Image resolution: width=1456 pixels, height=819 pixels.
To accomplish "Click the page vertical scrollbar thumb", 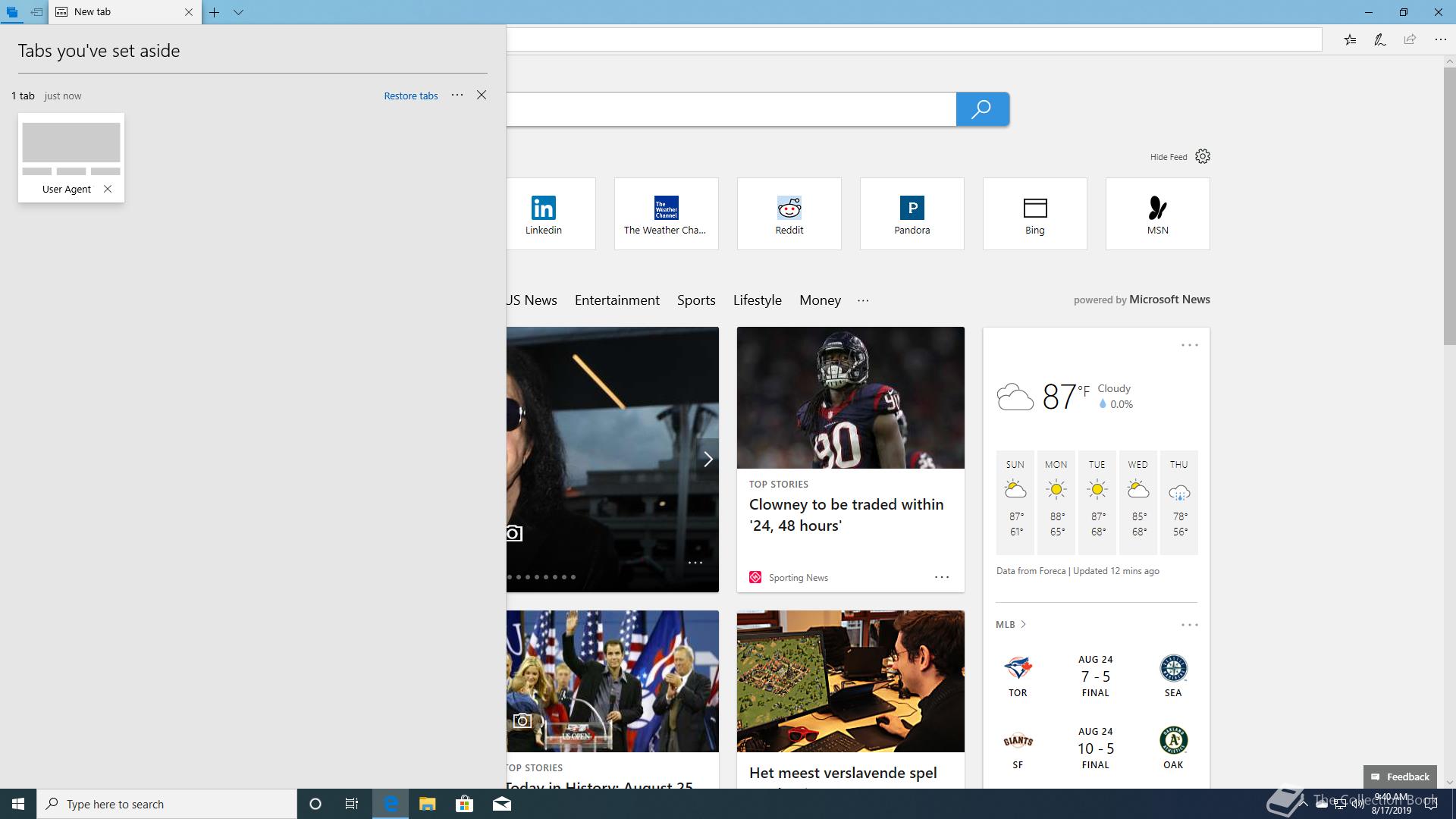I will (1449, 206).
